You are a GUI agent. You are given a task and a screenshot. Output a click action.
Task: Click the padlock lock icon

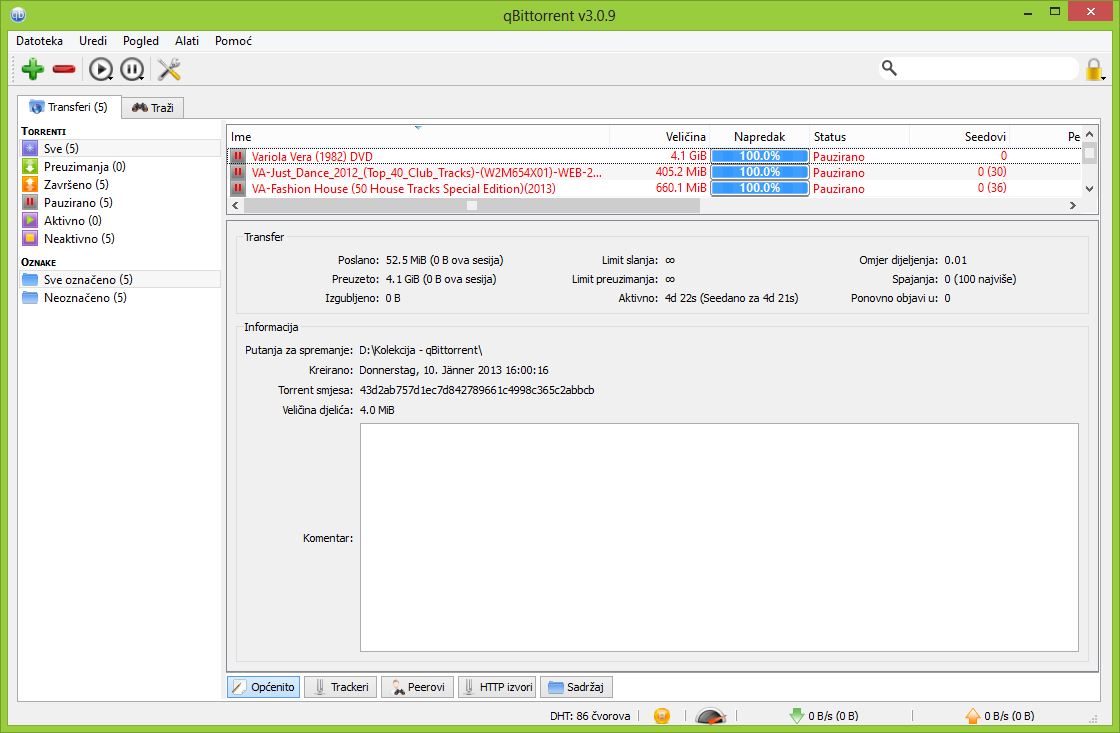coord(1094,69)
